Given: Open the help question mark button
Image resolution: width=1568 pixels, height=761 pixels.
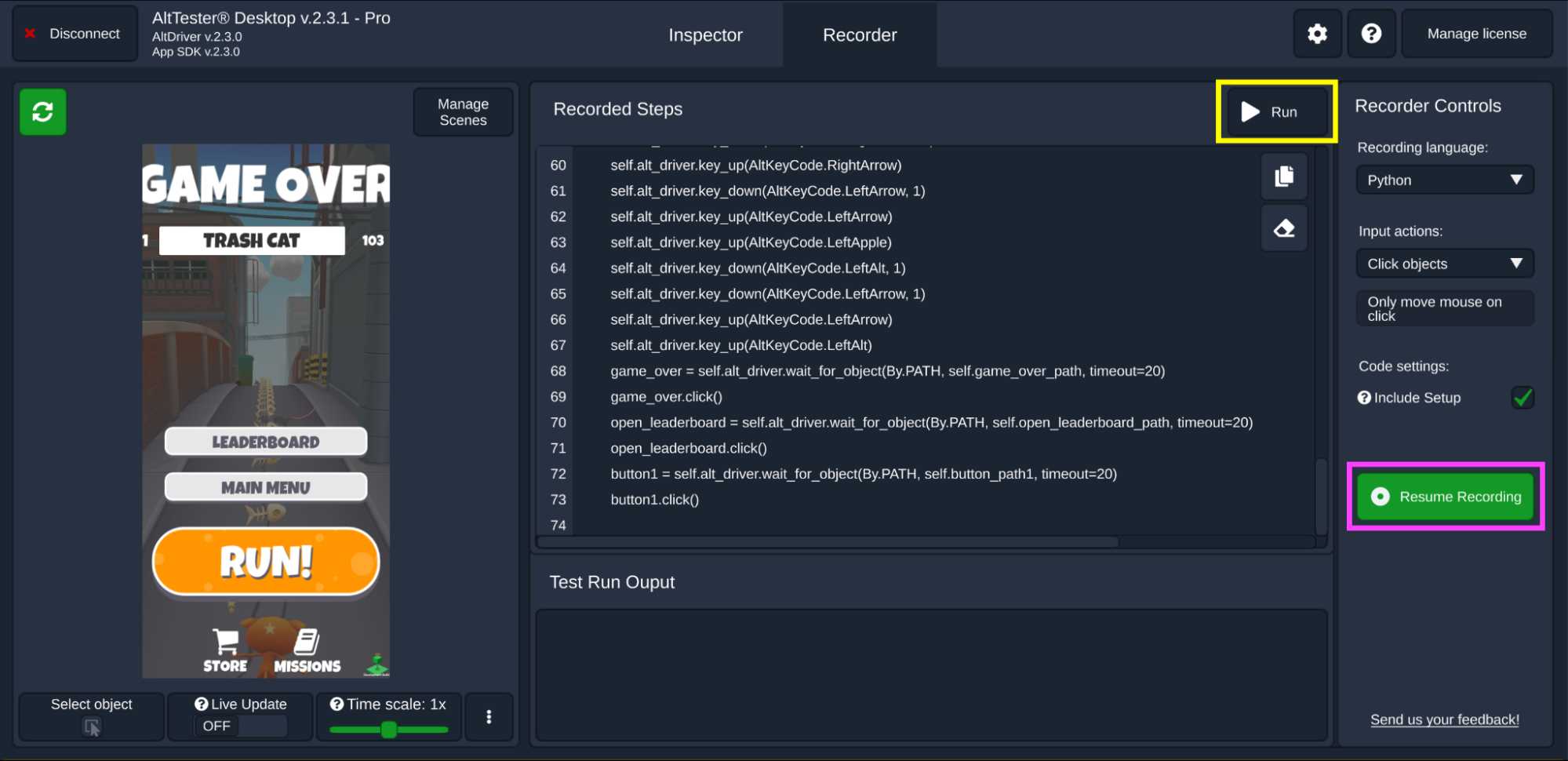Looking at the screenshot, I should pos(1371,34).
